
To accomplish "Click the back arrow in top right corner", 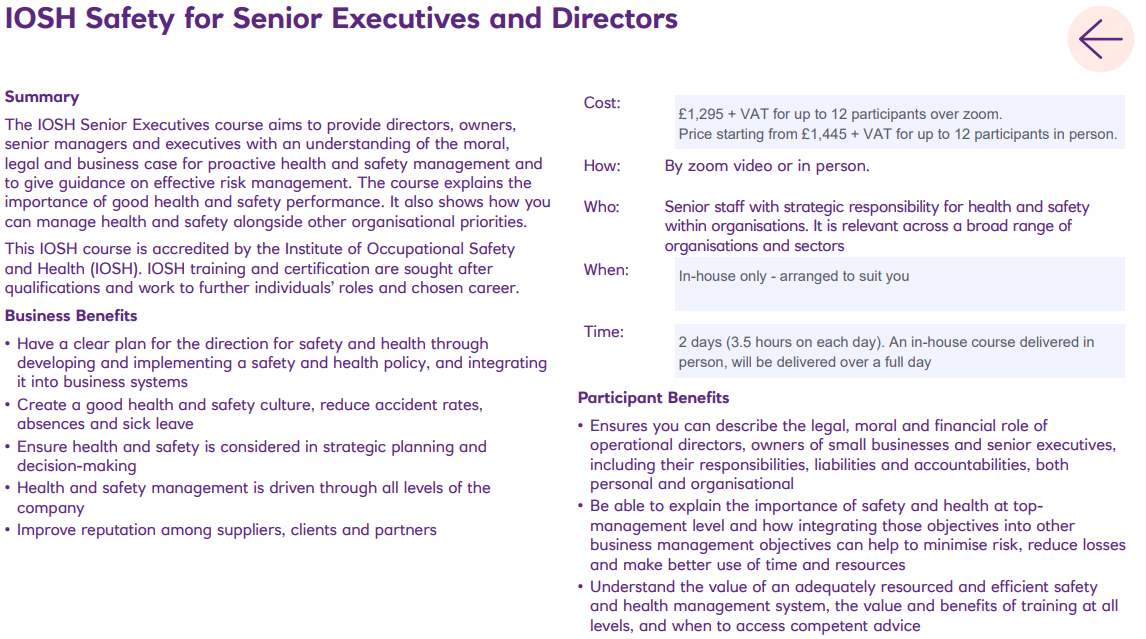I will [x=1100, y=39].
